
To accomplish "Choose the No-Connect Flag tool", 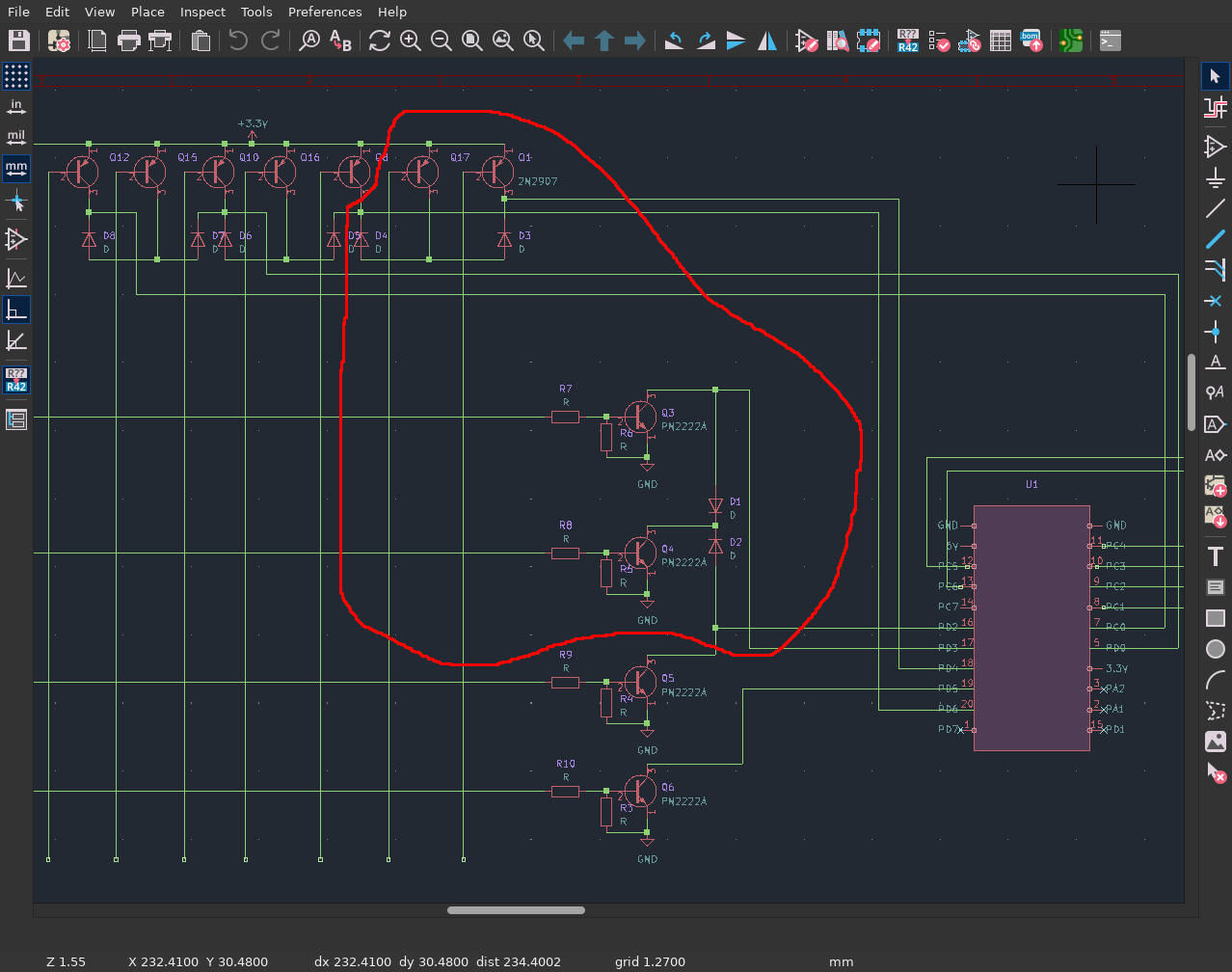I will [x=1215, y=301].
